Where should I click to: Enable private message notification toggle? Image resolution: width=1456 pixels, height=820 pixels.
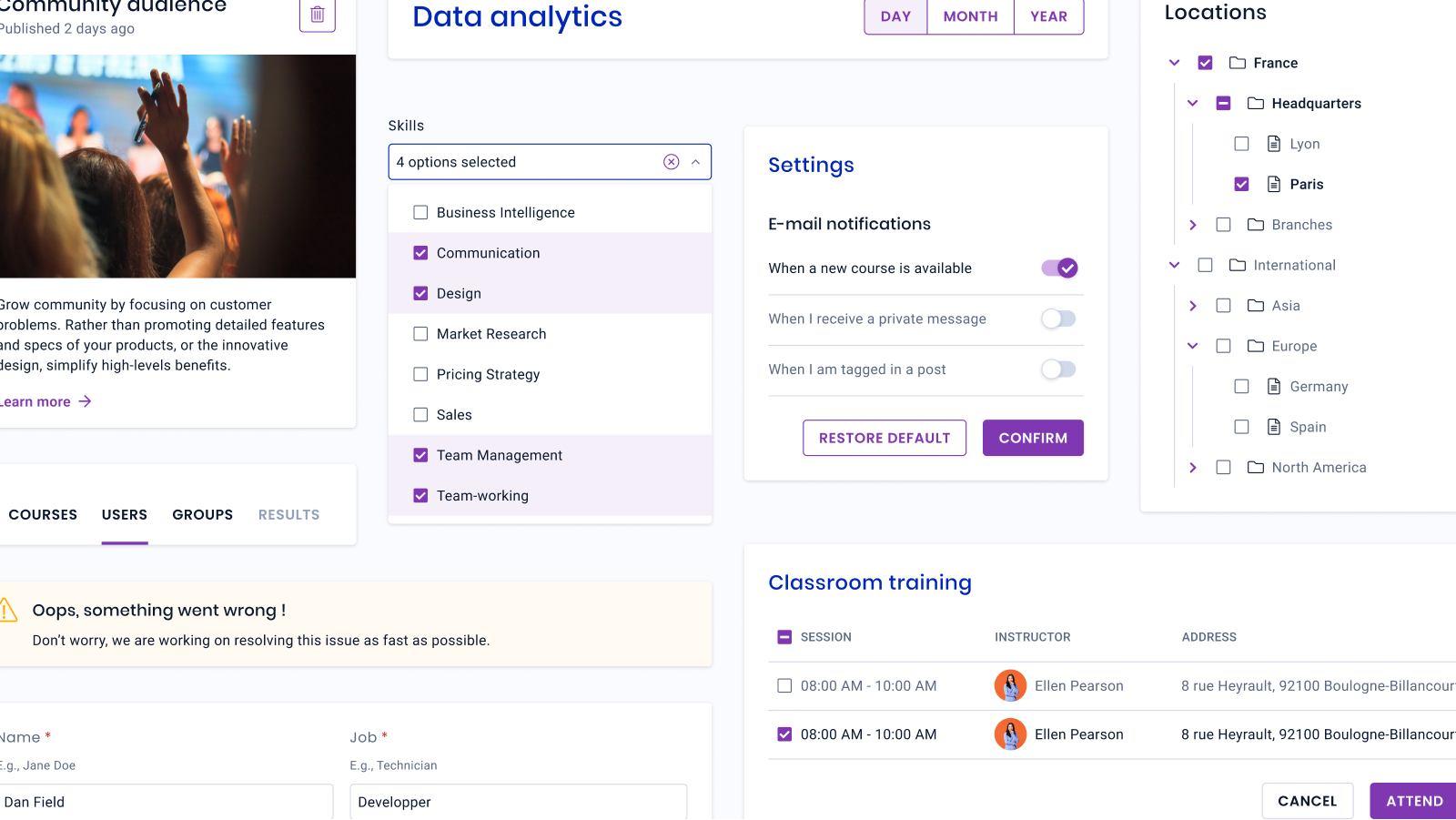pos(1058,319)
